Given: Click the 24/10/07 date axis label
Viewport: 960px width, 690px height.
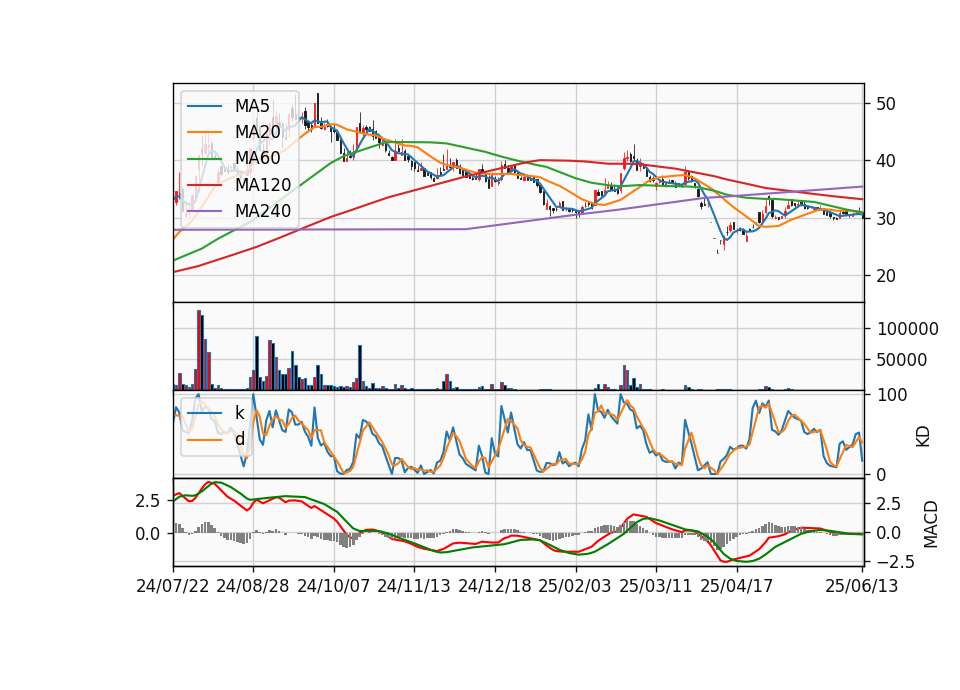Looking at the screenshot, I should point(334,586).
